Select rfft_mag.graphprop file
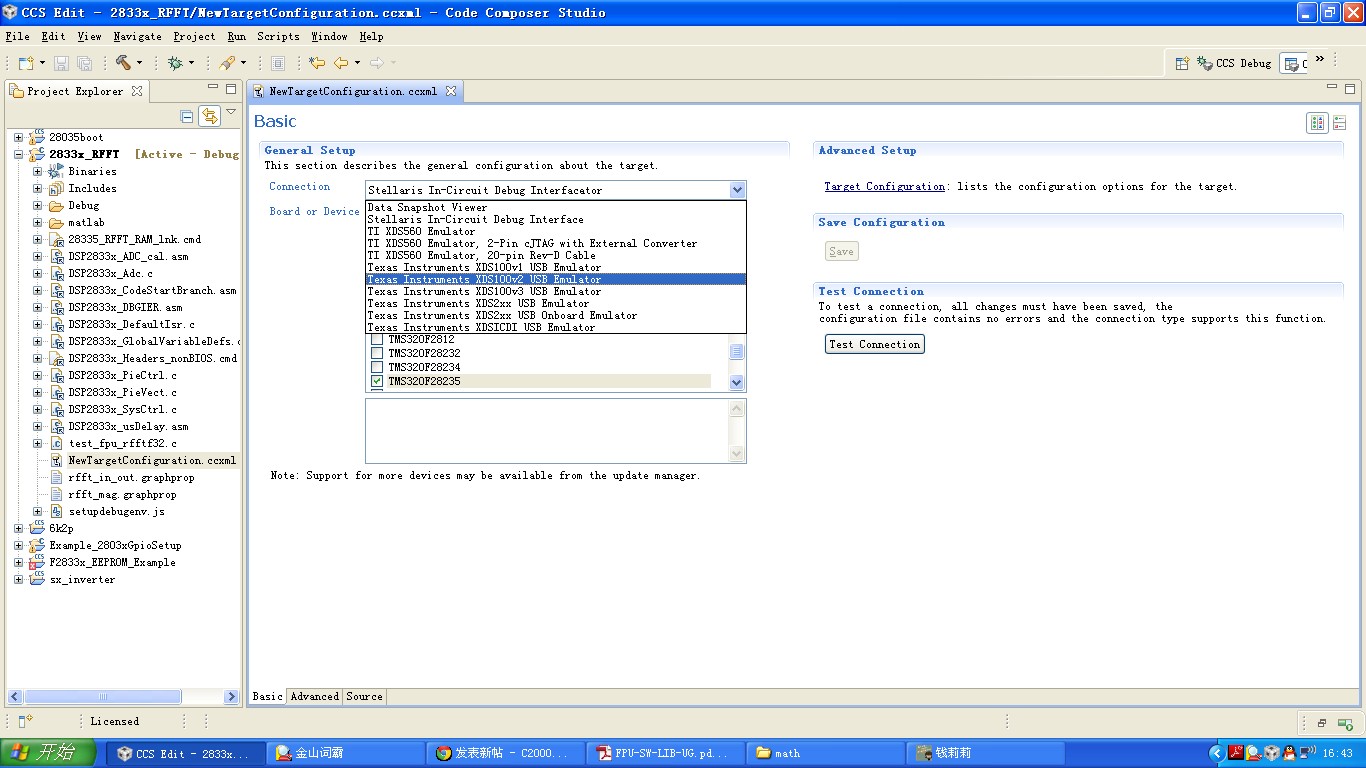 pos(122,494)
